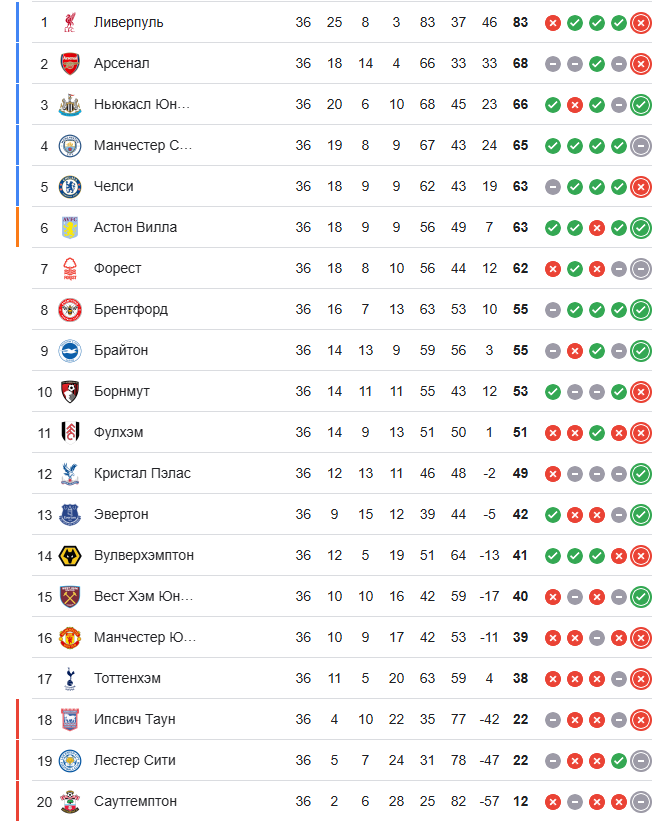
Task: Click Manchester City's latest draw indicator
Action: tap(641, 146)
